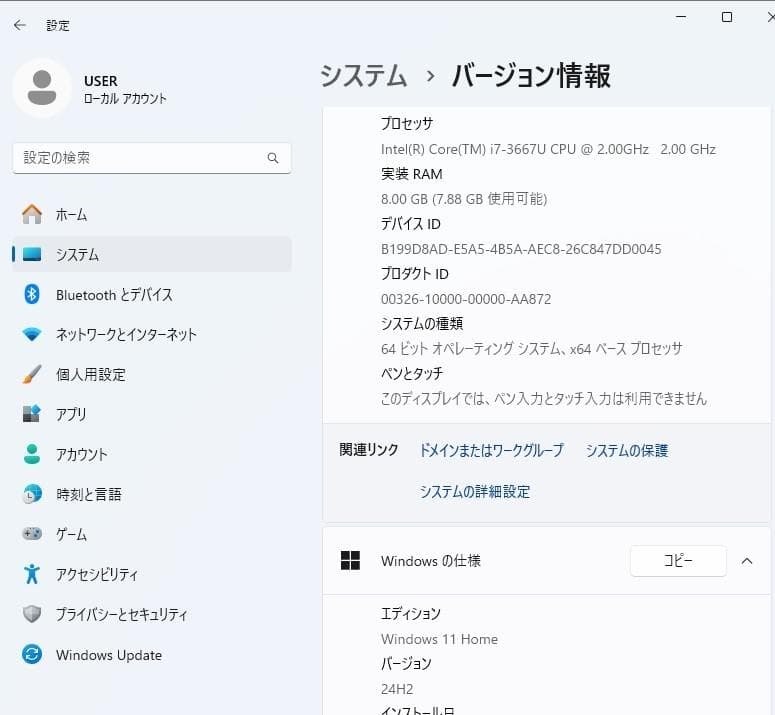Click the Windows logo icon beside Windows の仕様
This screenshot has width=775, height=715.
(x=350, y=561)
